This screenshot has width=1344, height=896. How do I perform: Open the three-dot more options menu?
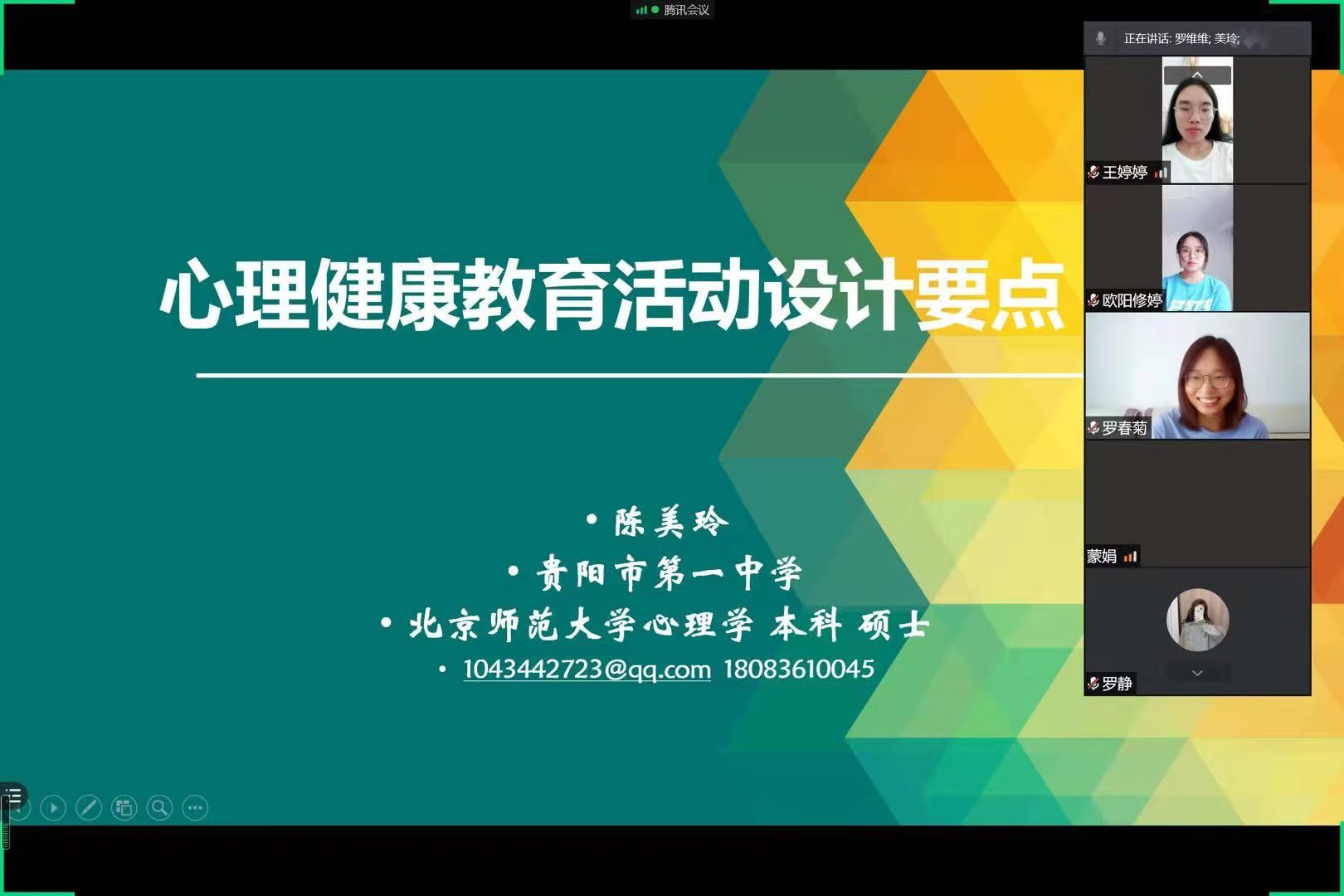195,807
